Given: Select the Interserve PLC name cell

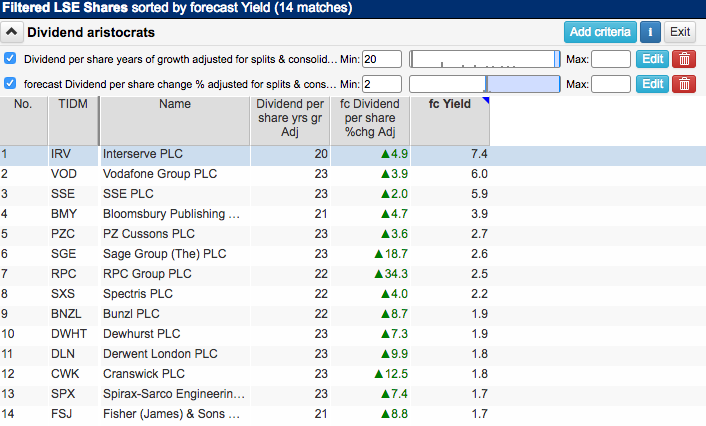Looking at the screenshot, I should [x=175, y=154].
